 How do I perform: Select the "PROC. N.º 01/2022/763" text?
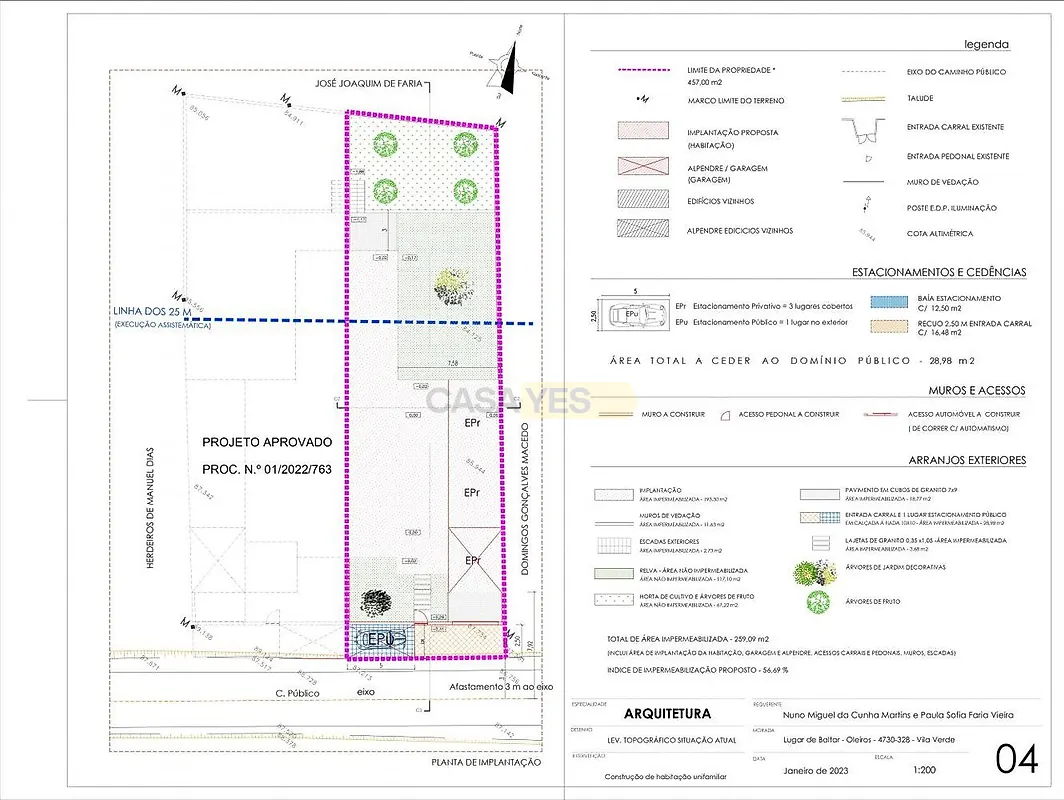point(267,470)
